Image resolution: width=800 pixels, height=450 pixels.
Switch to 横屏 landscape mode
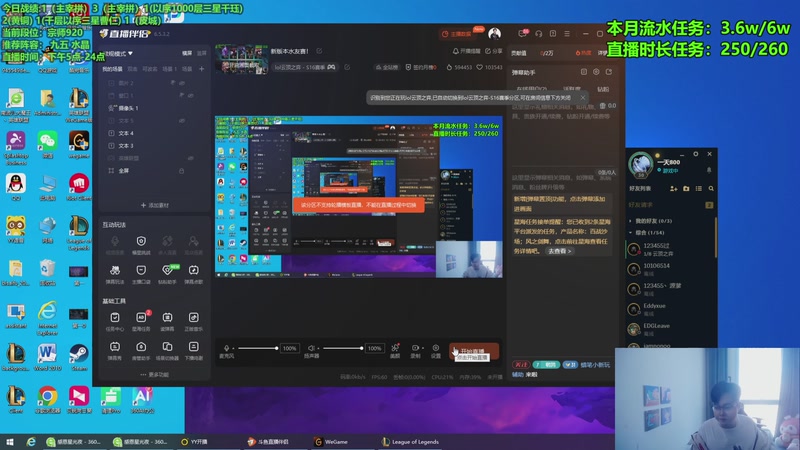(187, 53)
